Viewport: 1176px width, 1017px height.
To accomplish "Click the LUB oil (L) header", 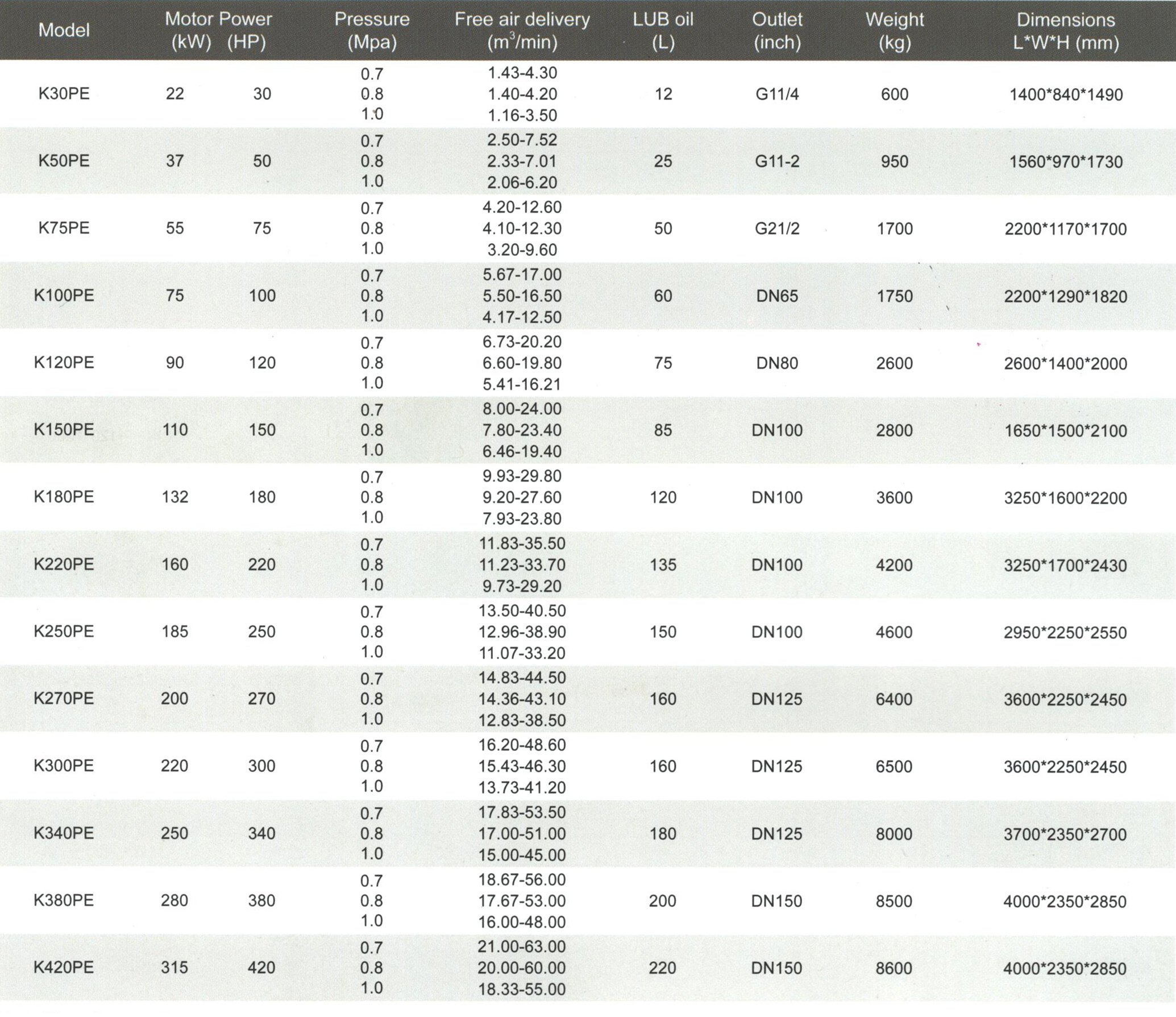I will coord(663,30).
